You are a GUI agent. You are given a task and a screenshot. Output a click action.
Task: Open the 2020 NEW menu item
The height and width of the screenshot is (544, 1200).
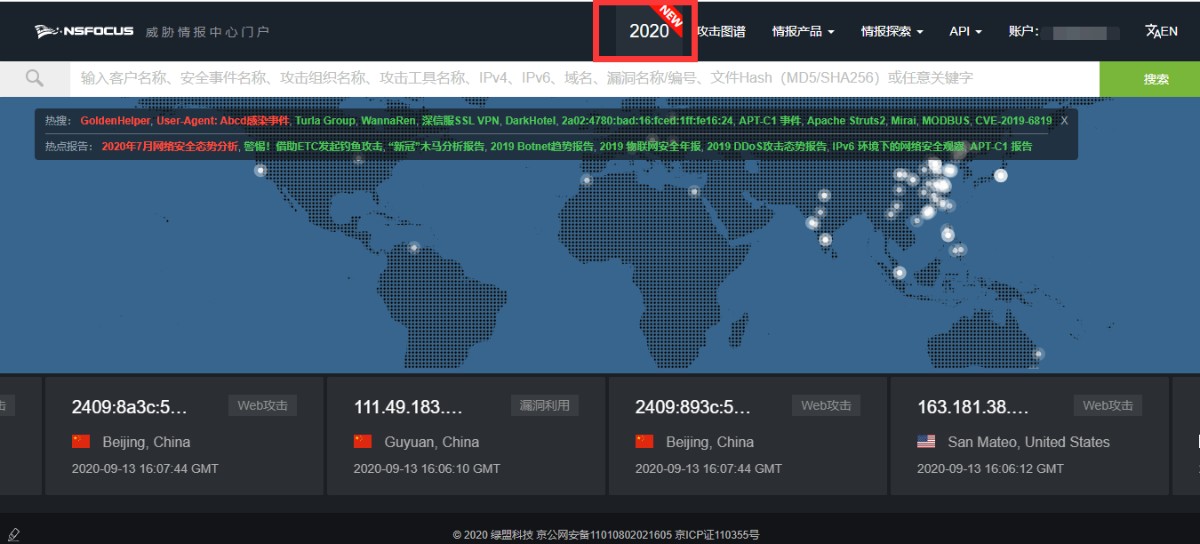tap(648, 31)
